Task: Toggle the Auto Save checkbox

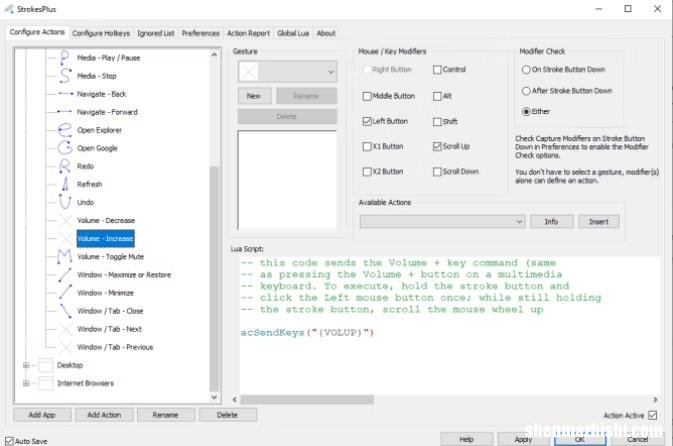Action: pos(9,441)
